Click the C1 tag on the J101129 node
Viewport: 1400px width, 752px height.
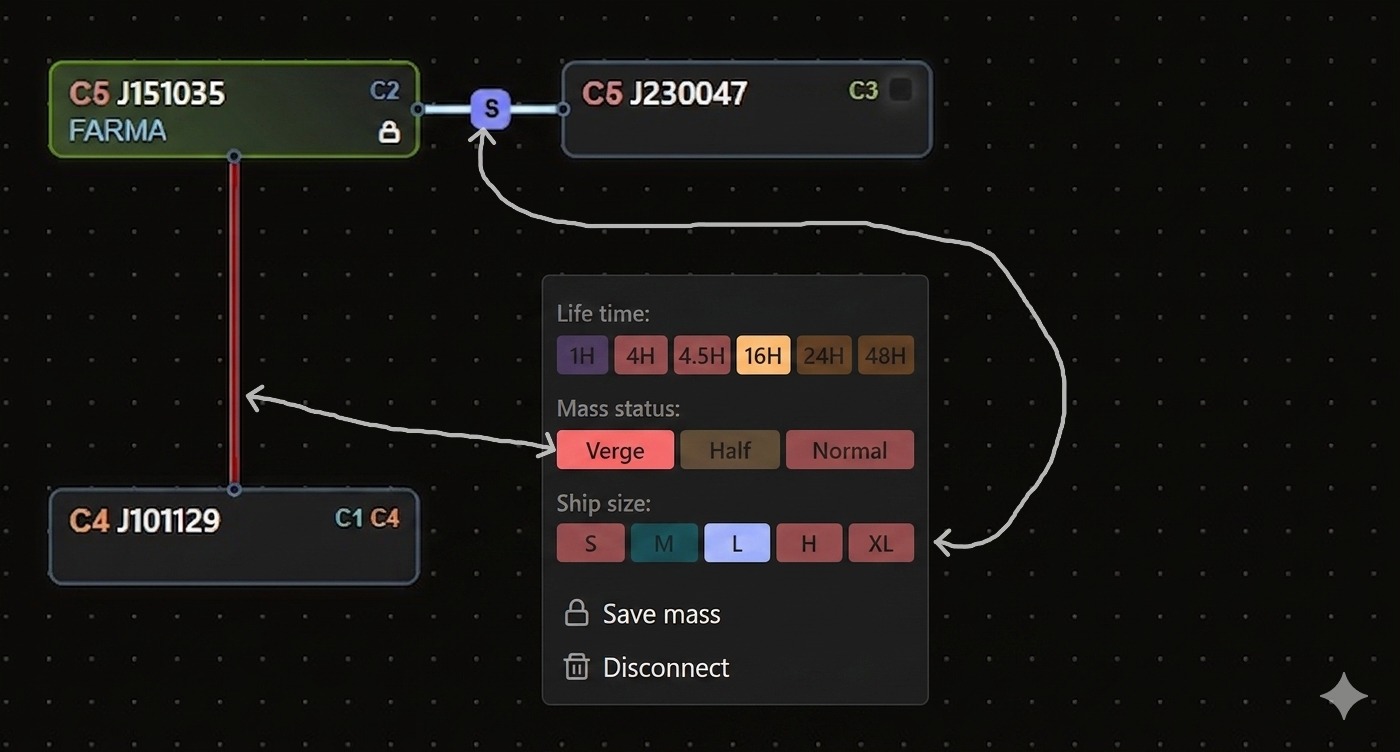(x=349, y=518)
